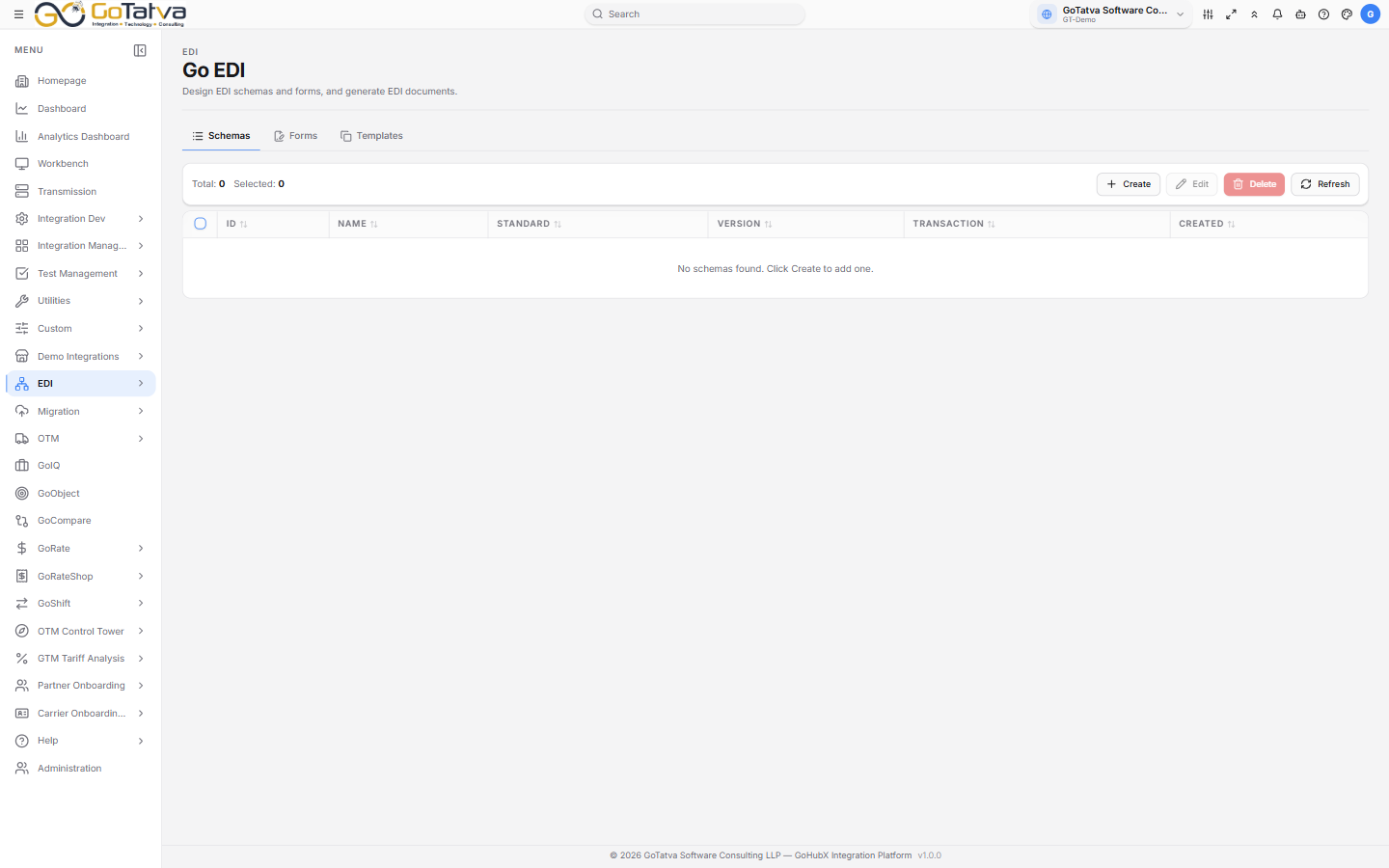Open OTM Control Tower menu item
This screenshot has height=868, width=1389.
point(81,632)
